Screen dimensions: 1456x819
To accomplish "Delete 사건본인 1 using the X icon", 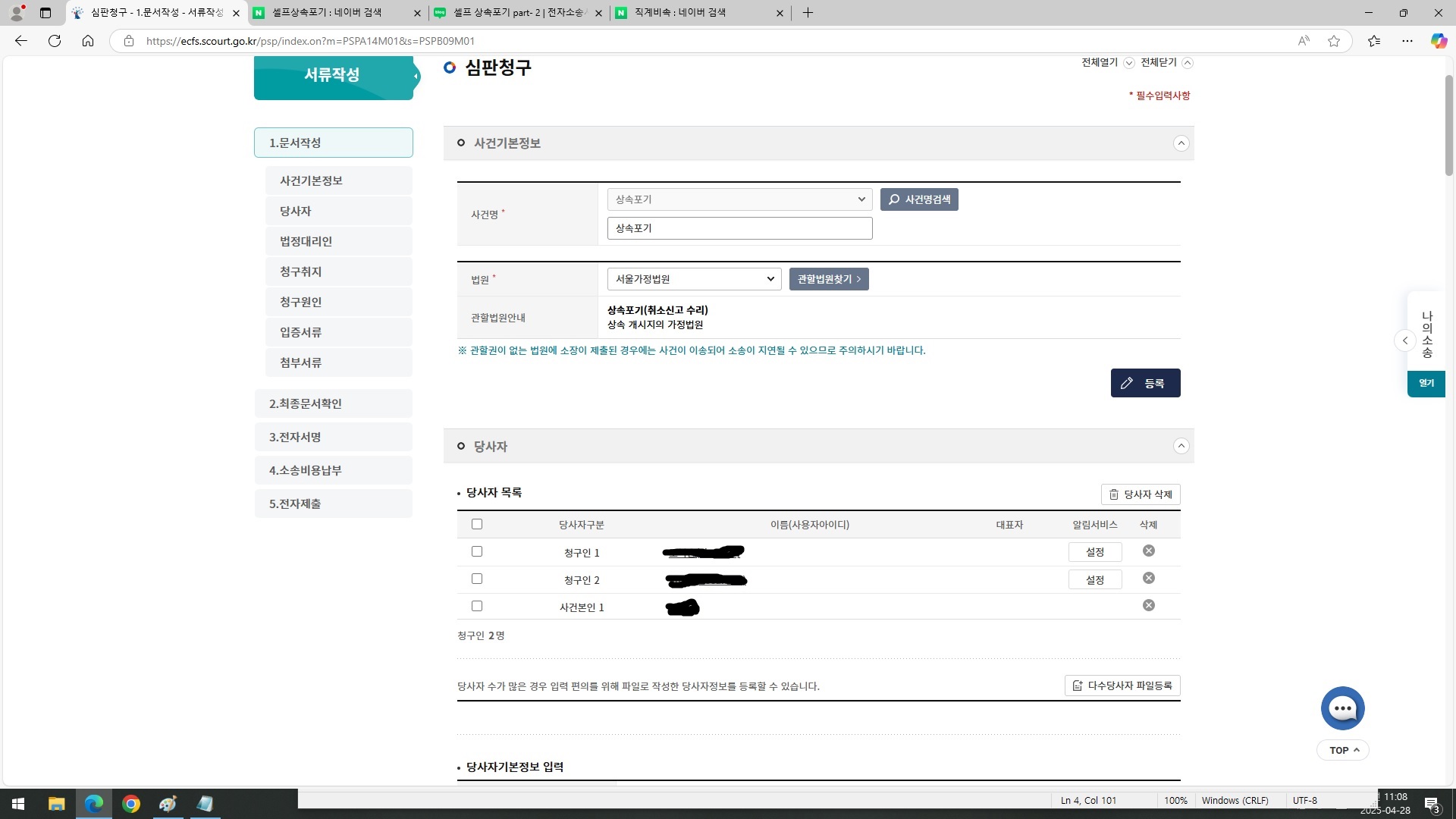I will pyautogui.click(x=1148, y=605).
